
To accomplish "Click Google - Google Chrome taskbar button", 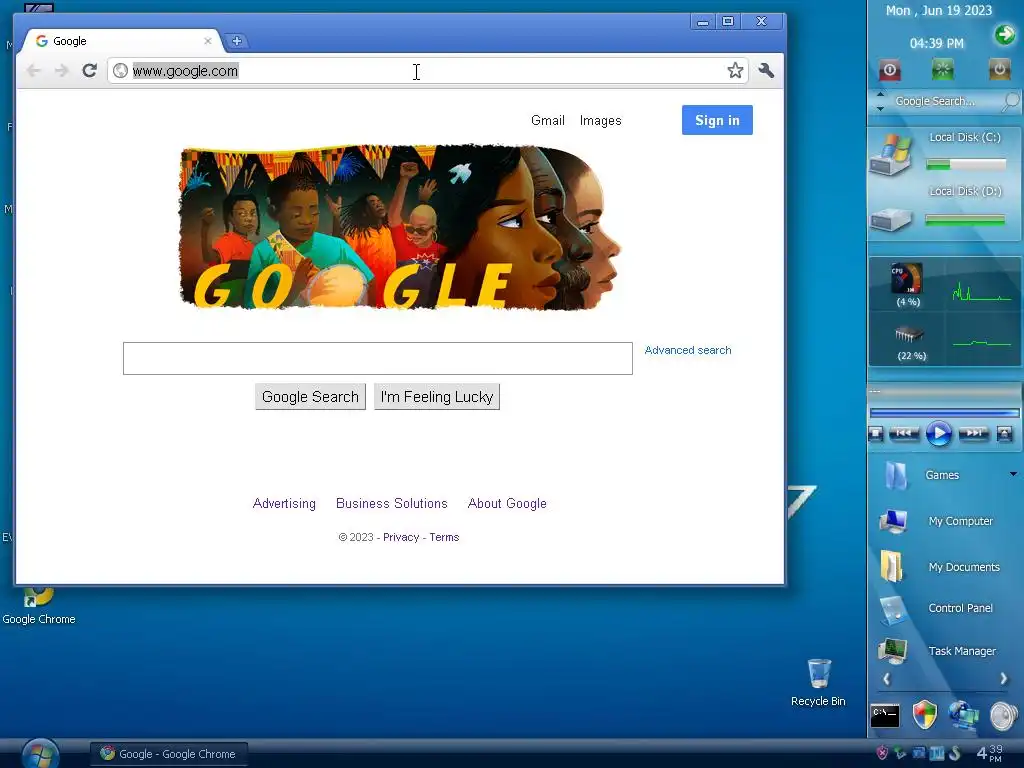I will [168, 754].
